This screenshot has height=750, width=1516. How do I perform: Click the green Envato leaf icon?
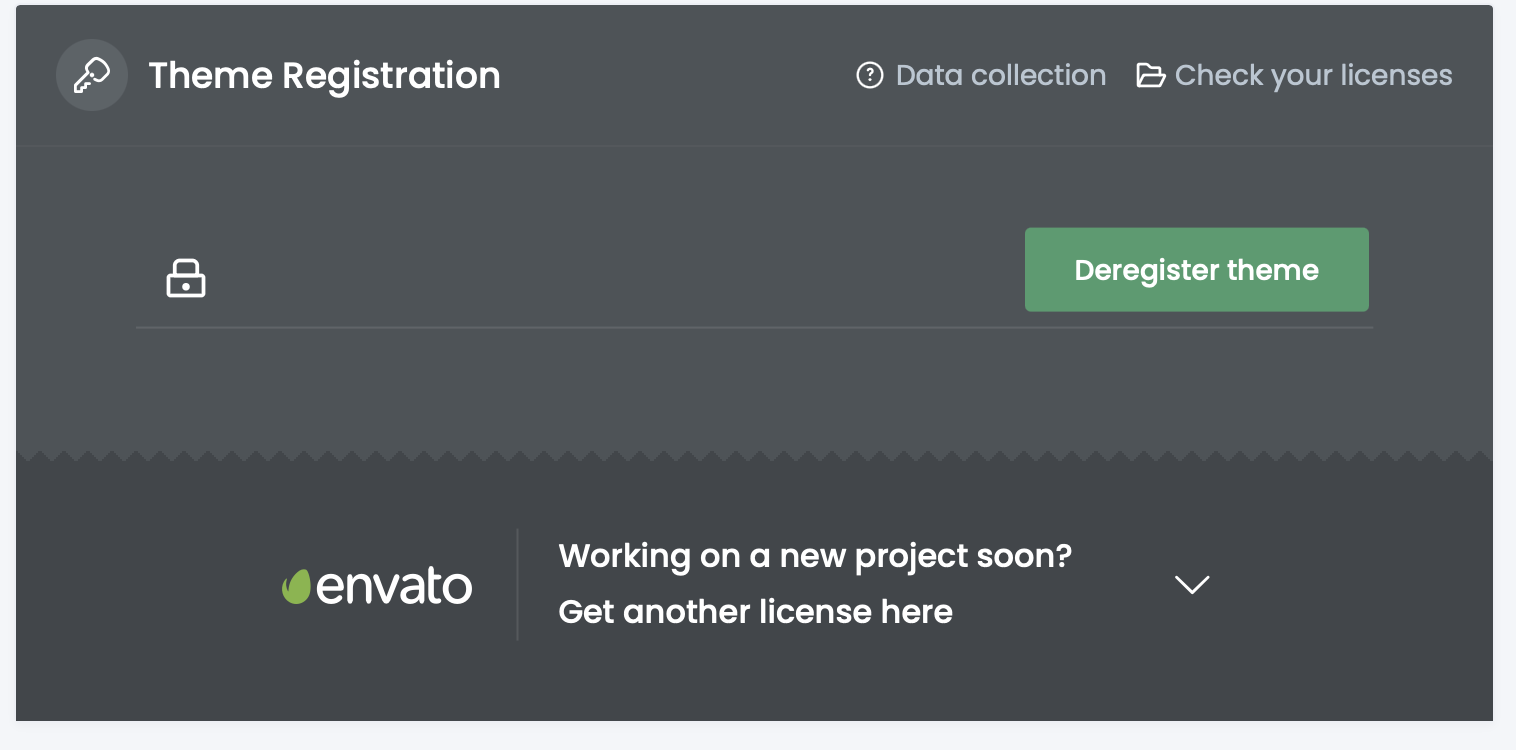[296, 587]
